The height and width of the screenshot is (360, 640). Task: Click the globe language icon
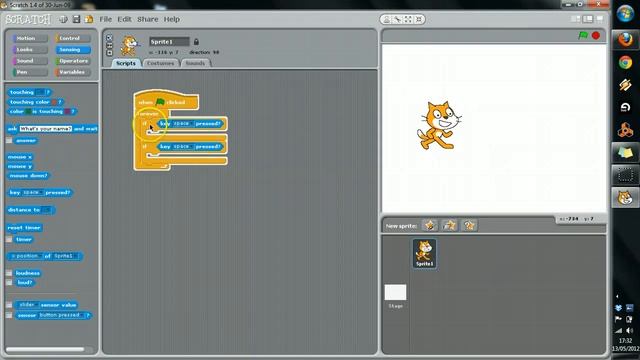[x=63, y=19]
